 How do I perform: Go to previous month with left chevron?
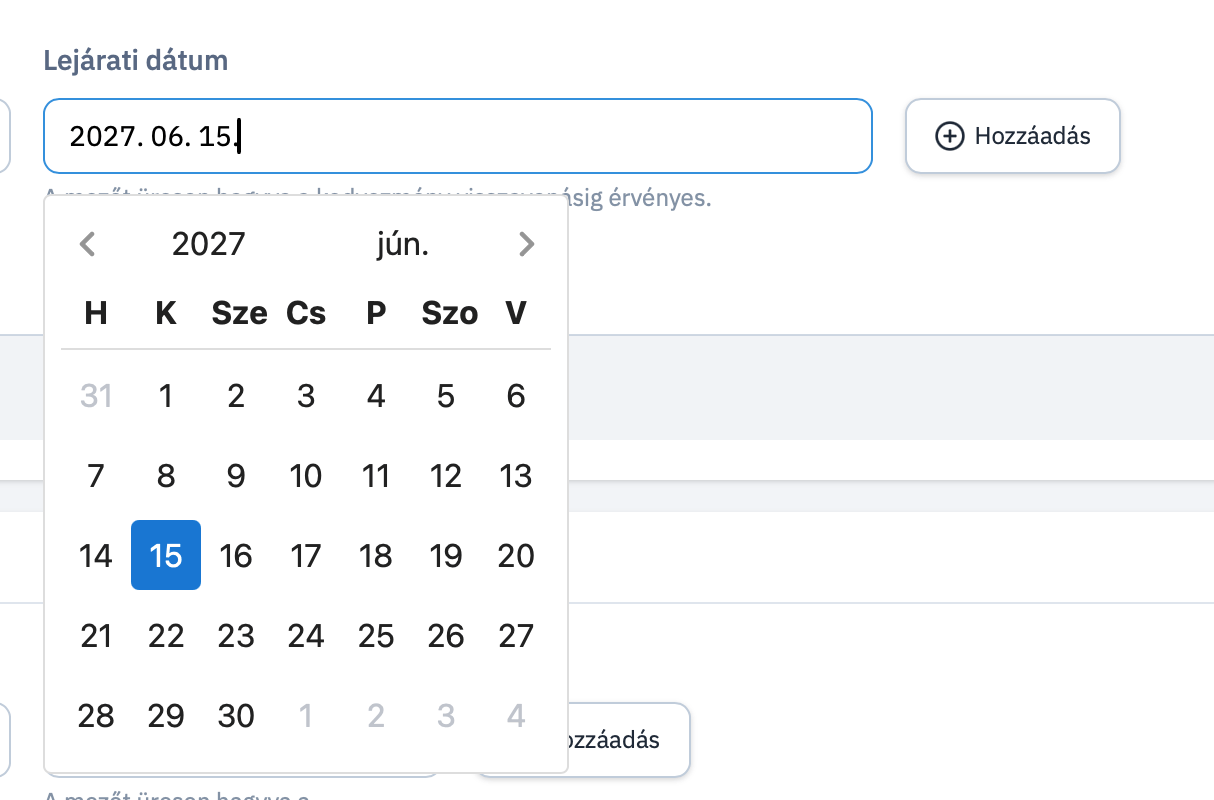click(88, 244)
